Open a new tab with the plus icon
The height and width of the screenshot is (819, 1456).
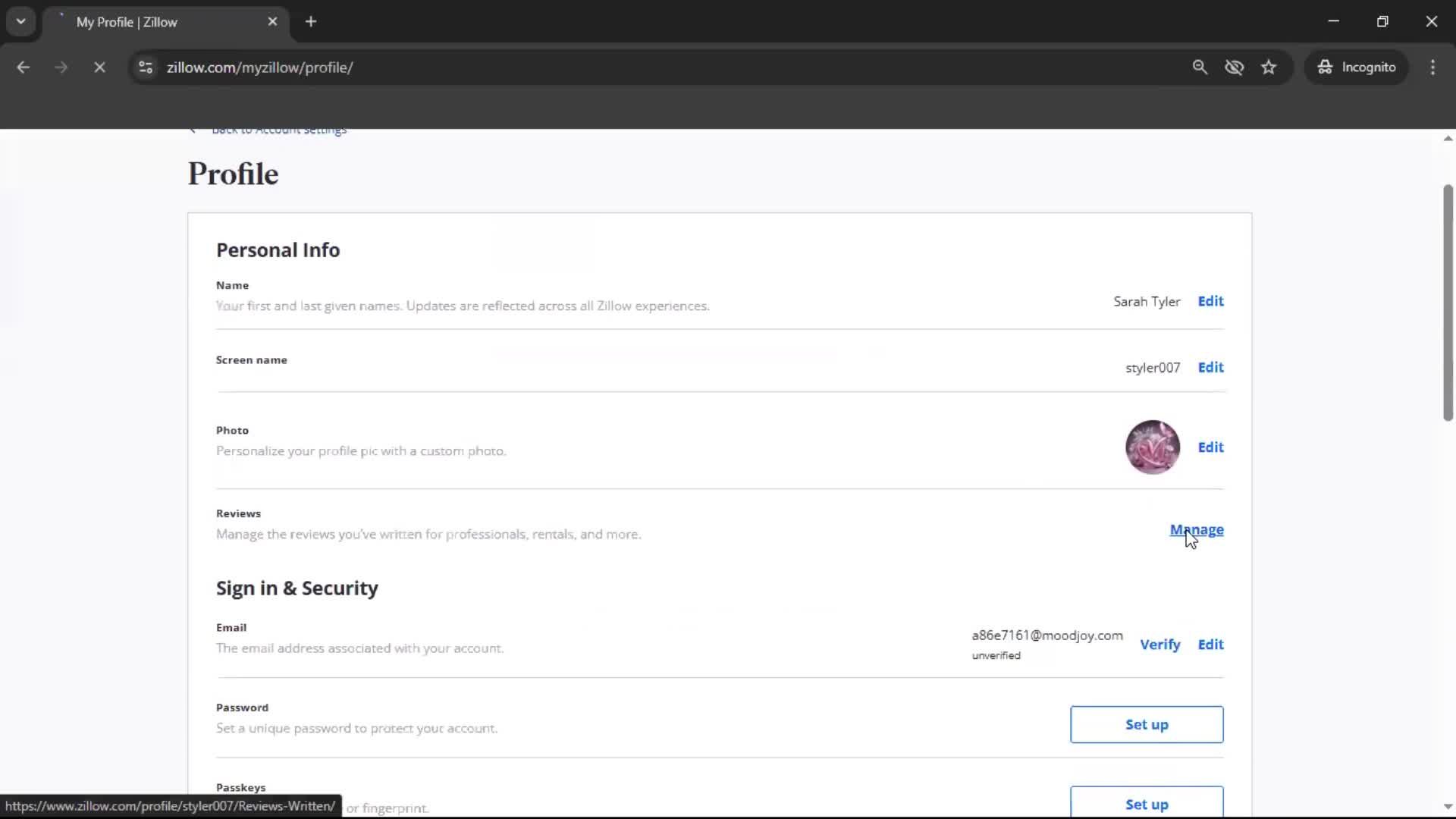coord(311,21)
